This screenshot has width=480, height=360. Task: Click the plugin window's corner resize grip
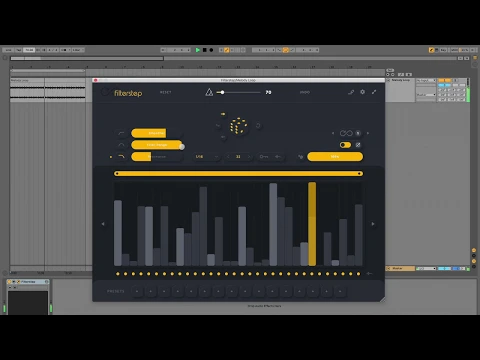382,299
